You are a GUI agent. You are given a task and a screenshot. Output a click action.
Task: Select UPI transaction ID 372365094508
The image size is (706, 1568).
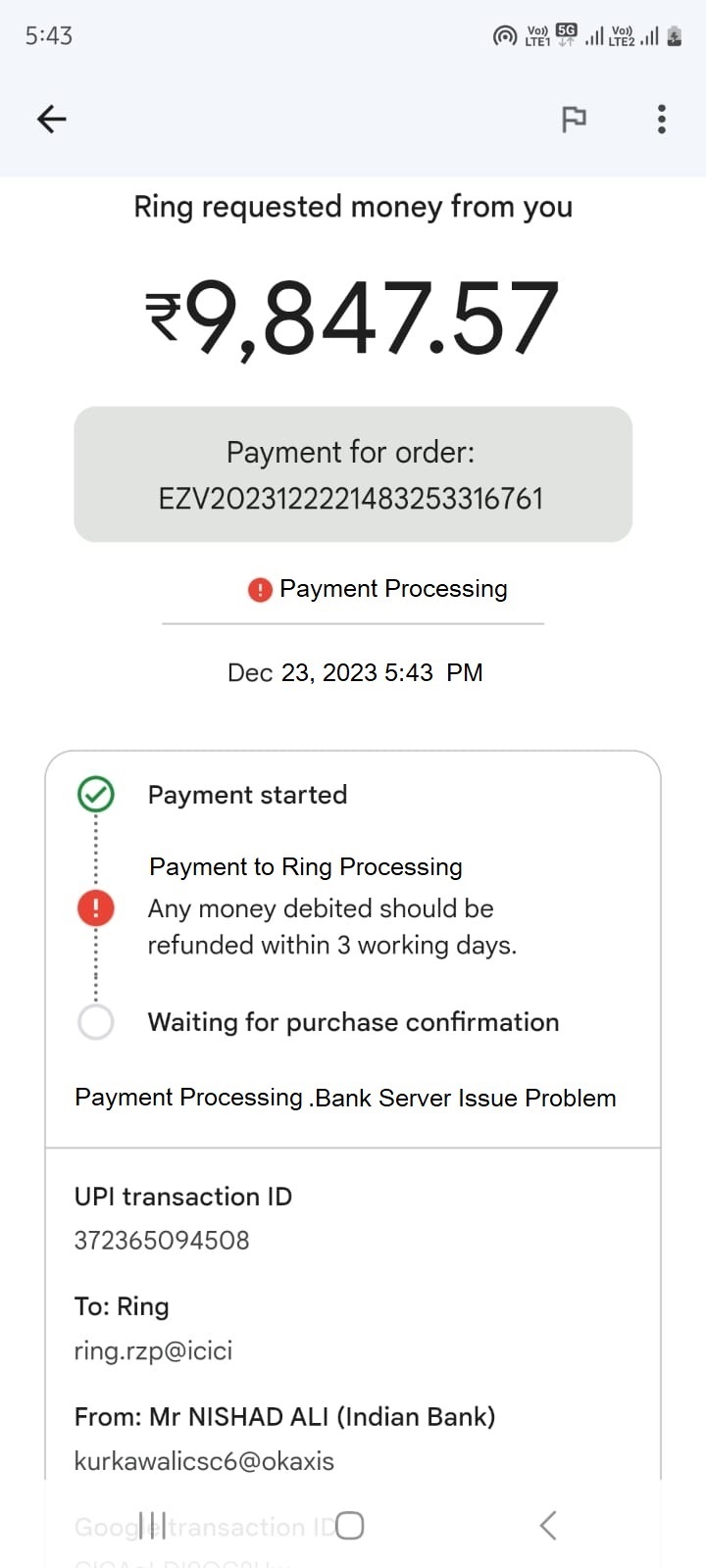pyautogui.click(x=162, y=1240)
